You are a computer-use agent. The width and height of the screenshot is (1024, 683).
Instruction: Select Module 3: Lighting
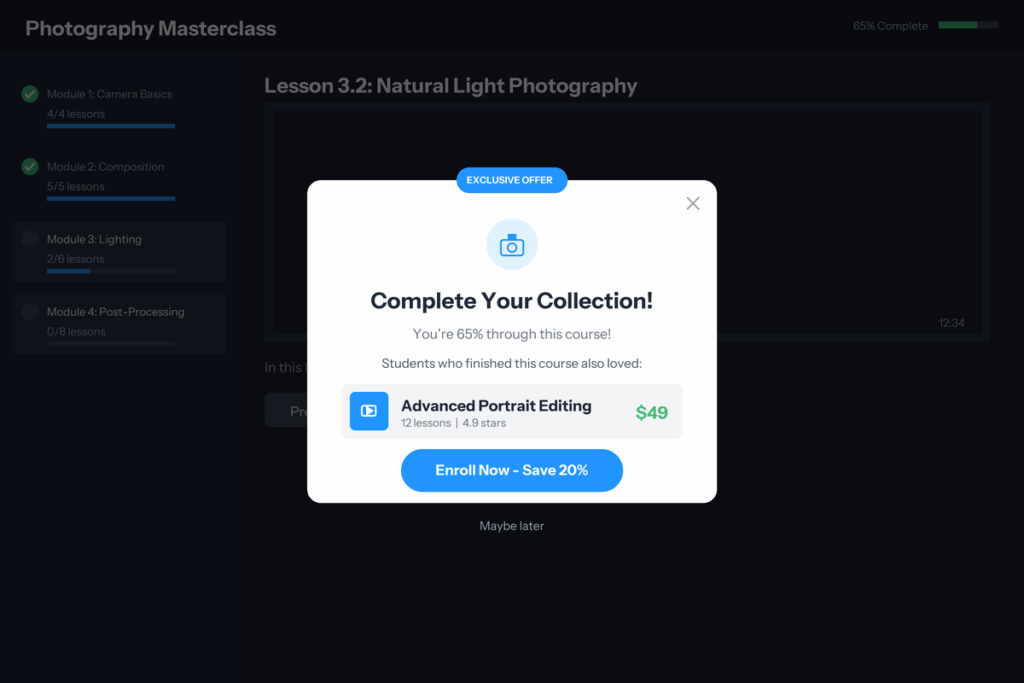[x=120, y=252]
